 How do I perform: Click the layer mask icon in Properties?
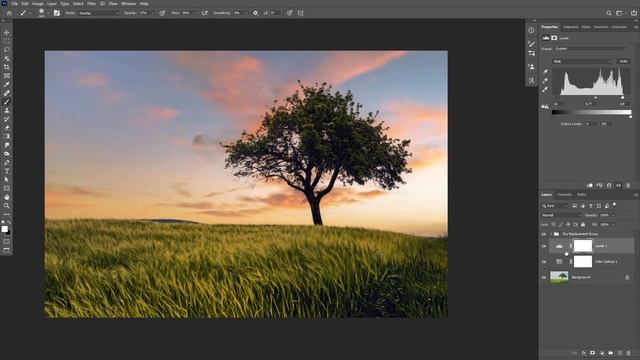[554, 38]
